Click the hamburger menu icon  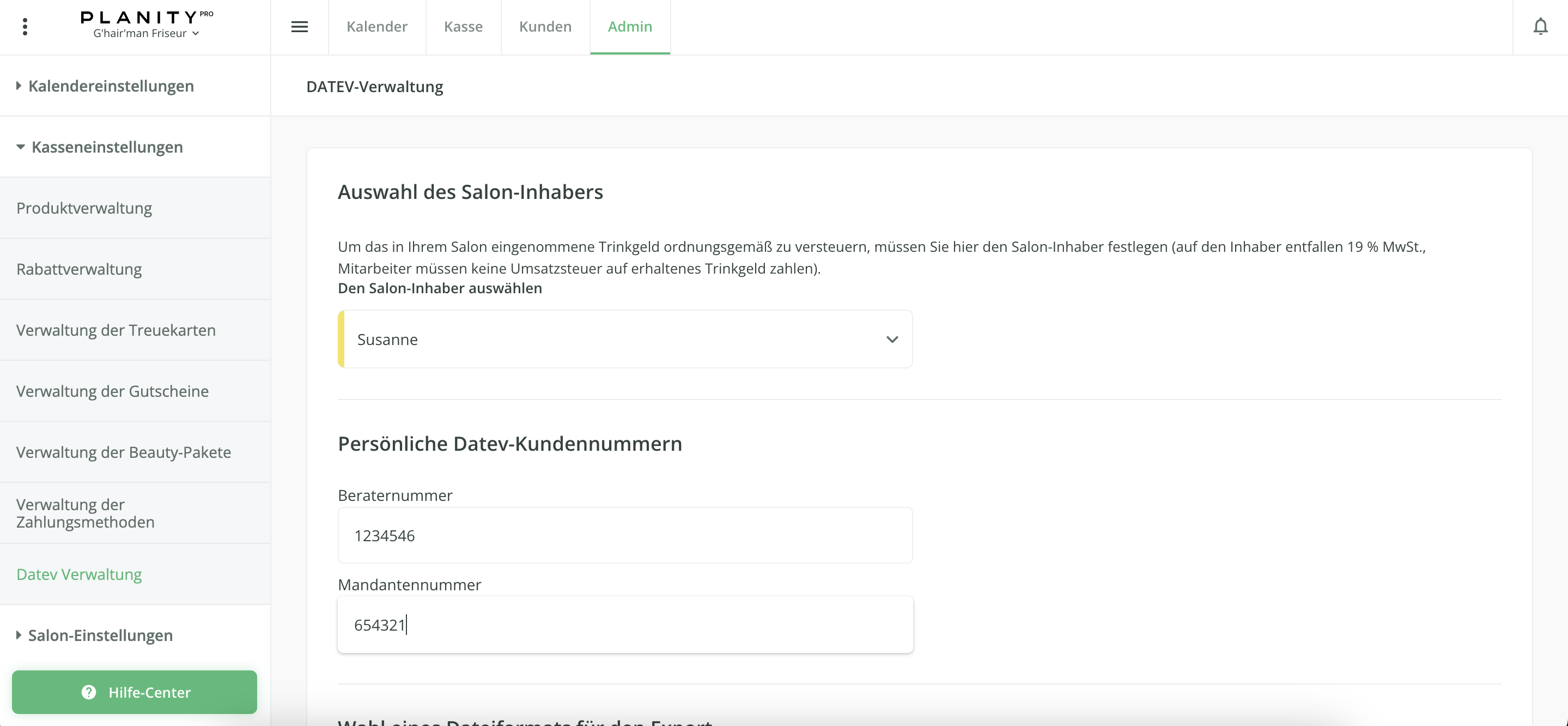[299, 27]
